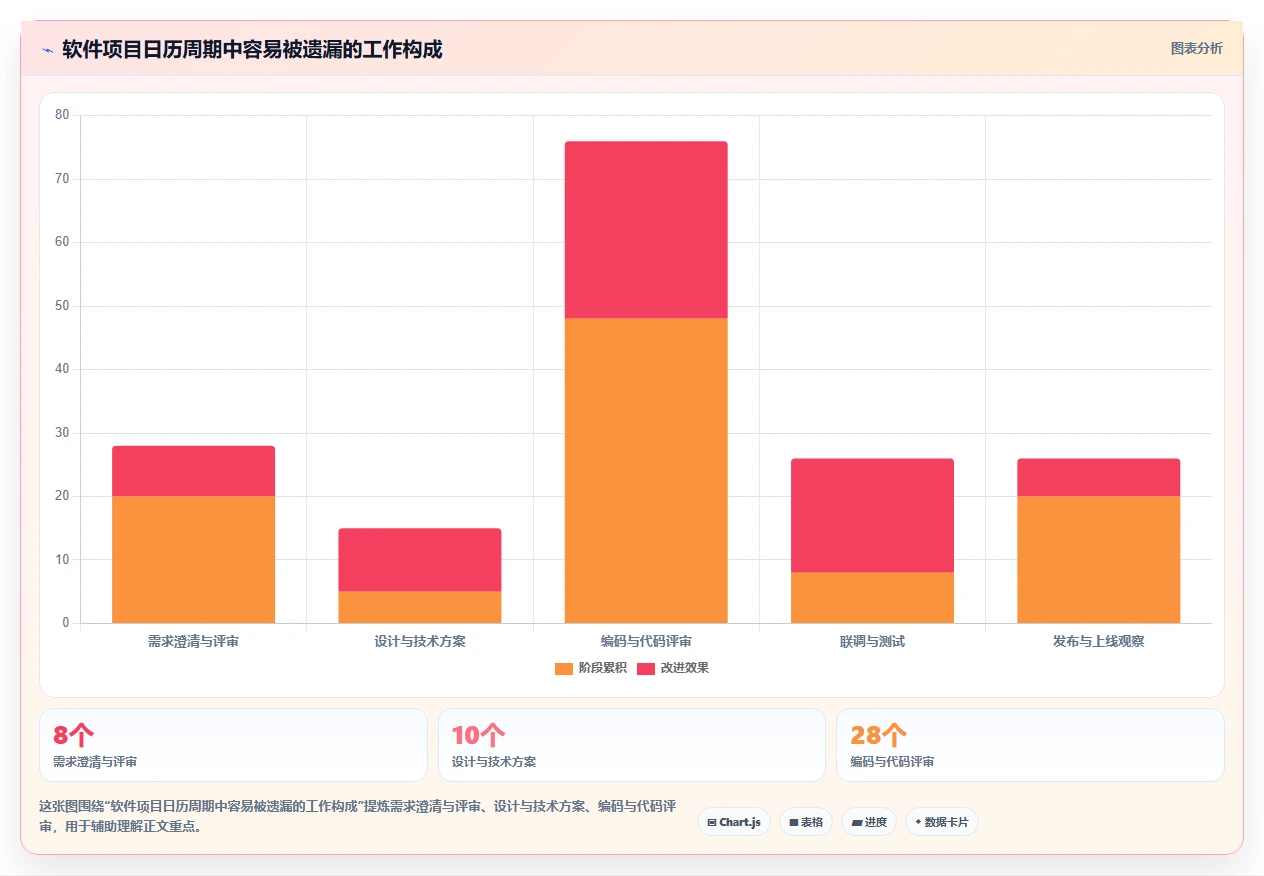1264x876 pixels.
Task: Toggle the 阶段累积 orange legend swatch
Action: pyautogui.click(x=564, y=668)
